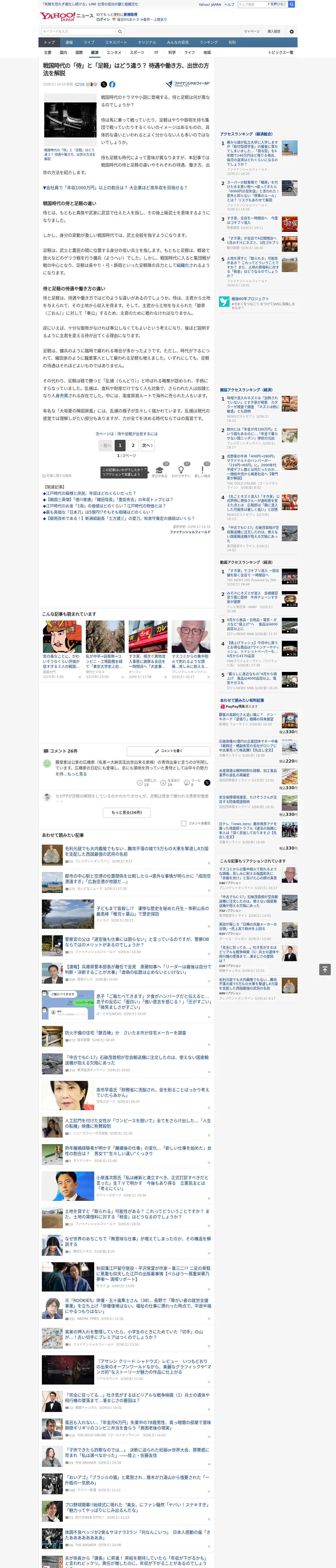Open settings via the gear icon
Screen dimensions: 336x1568
pos(291,32)
